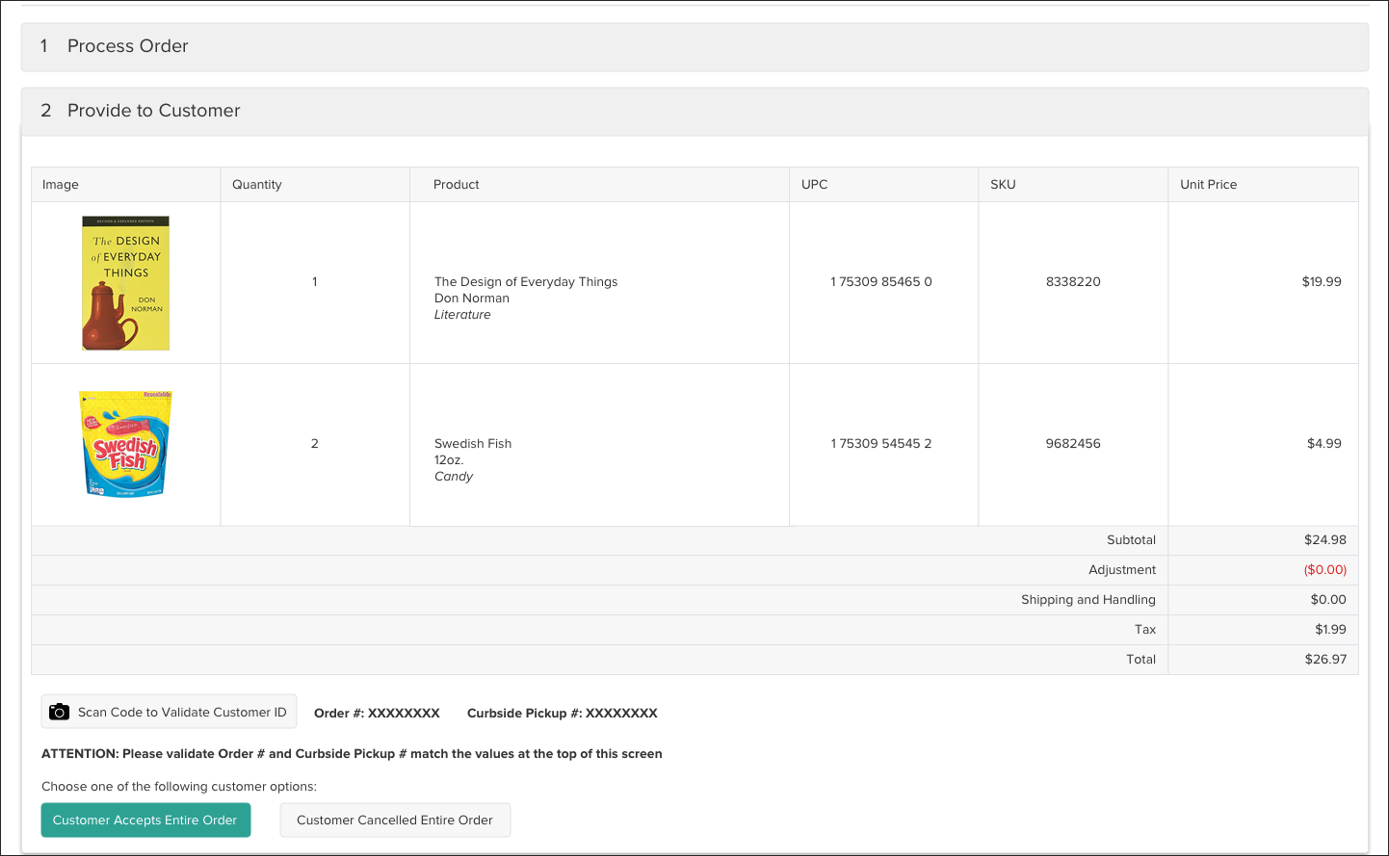This screenshot has height=856, width=1389.
Task: Click the step 1 indicator next to Process Order
Action: [x=45, y=46]
